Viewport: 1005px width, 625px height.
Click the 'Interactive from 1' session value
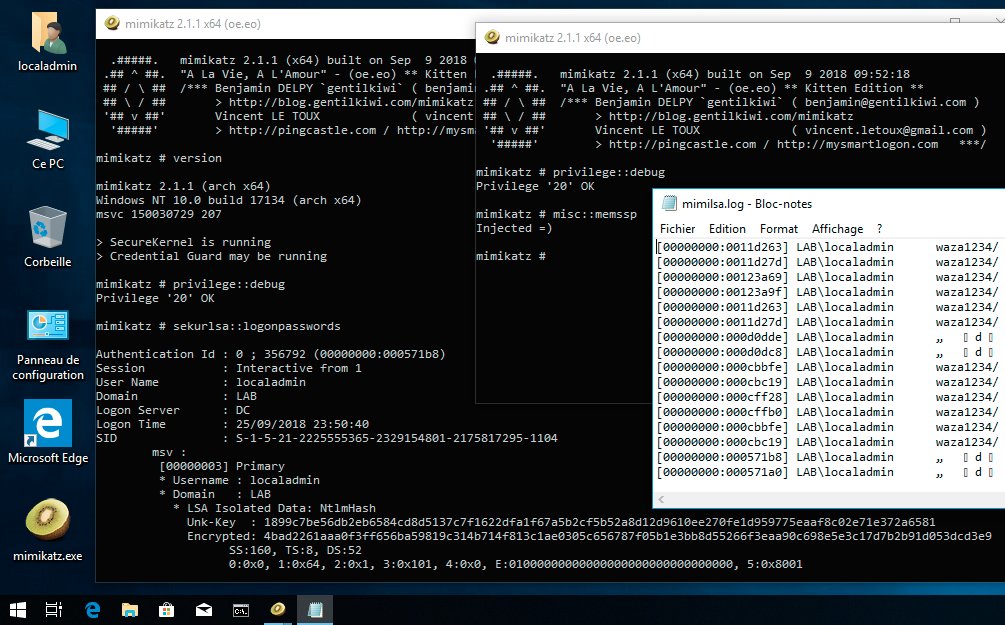tap(299, 368)
